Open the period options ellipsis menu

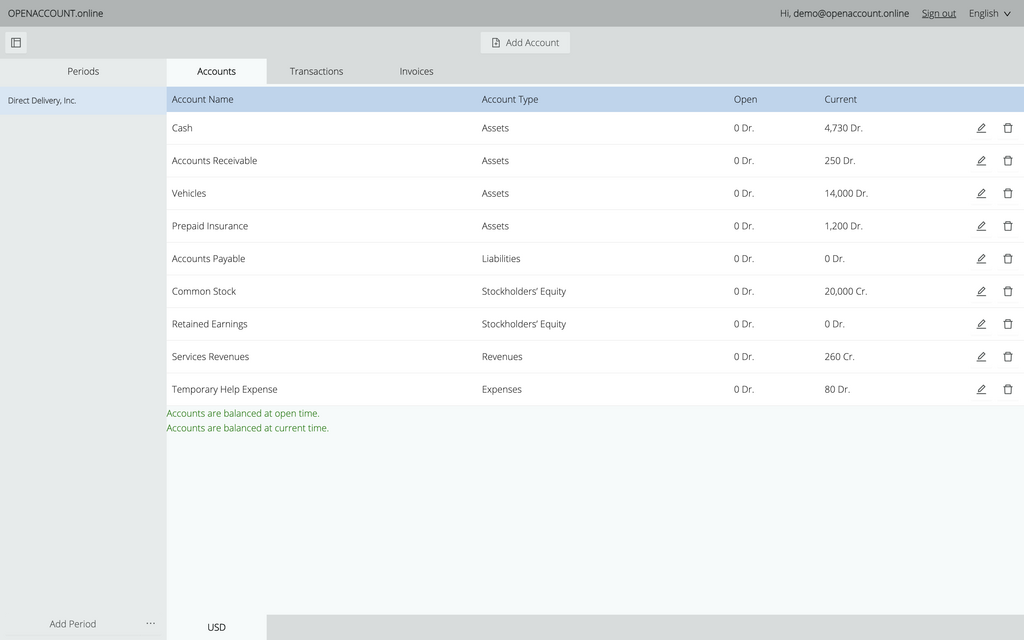point(151,624)
